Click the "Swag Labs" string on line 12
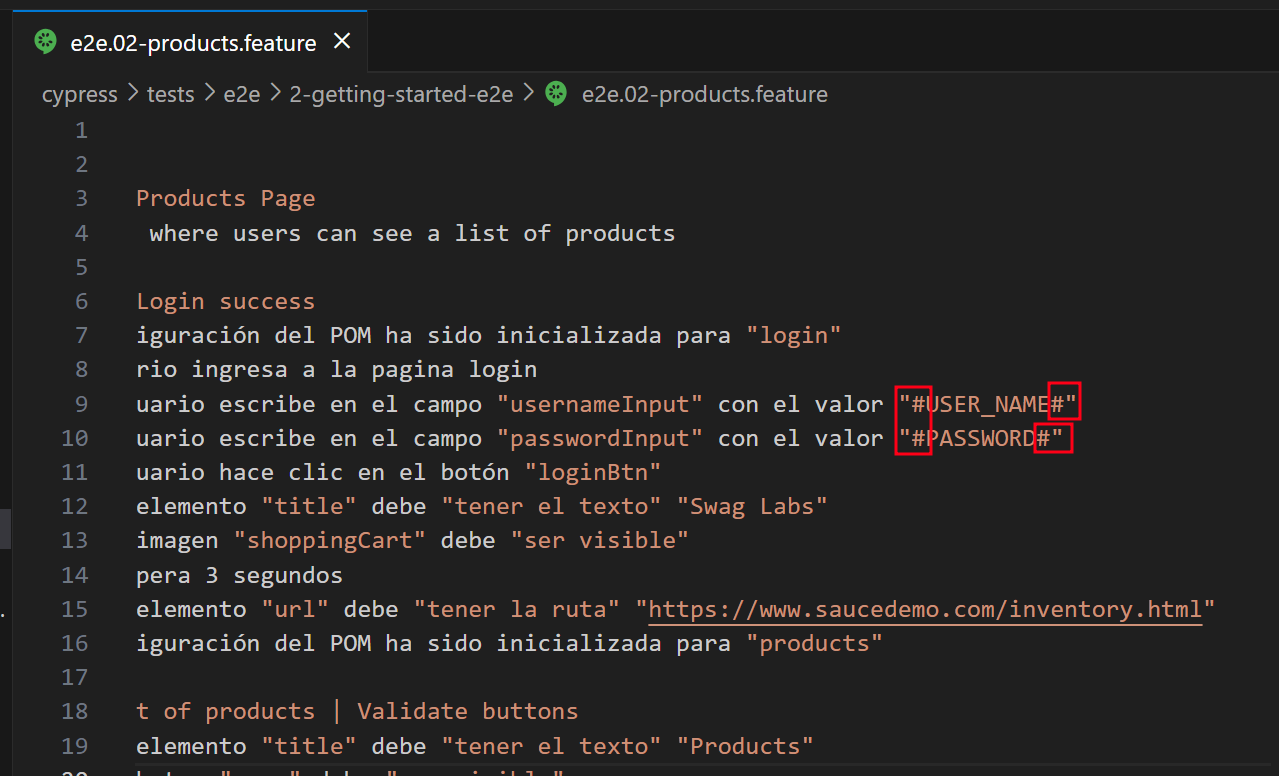Image resolution: width=1279 pixels, height=776 pixels. [752, 506]
